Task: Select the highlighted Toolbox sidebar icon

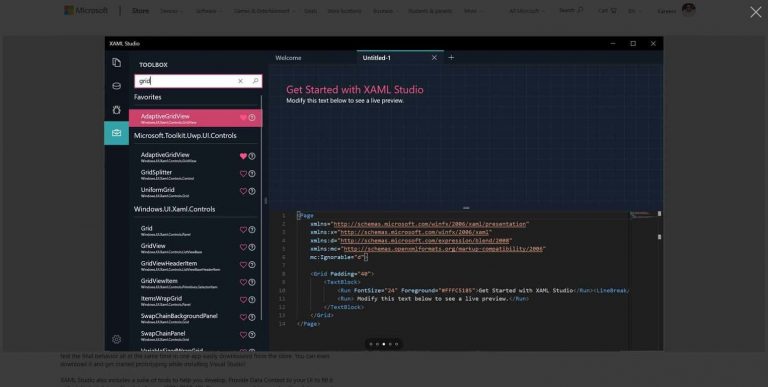Action: click(x=117, y=133)
